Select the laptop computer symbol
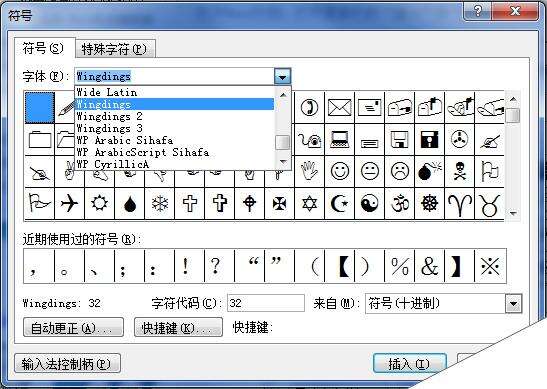The width and height of the screenshot is (547, 389). click(339, 140)
